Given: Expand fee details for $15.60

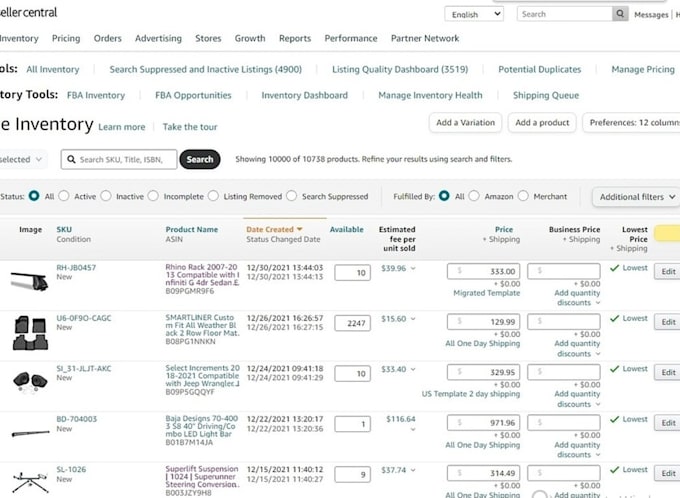Looking at the screenshot, I should point(413,319).
